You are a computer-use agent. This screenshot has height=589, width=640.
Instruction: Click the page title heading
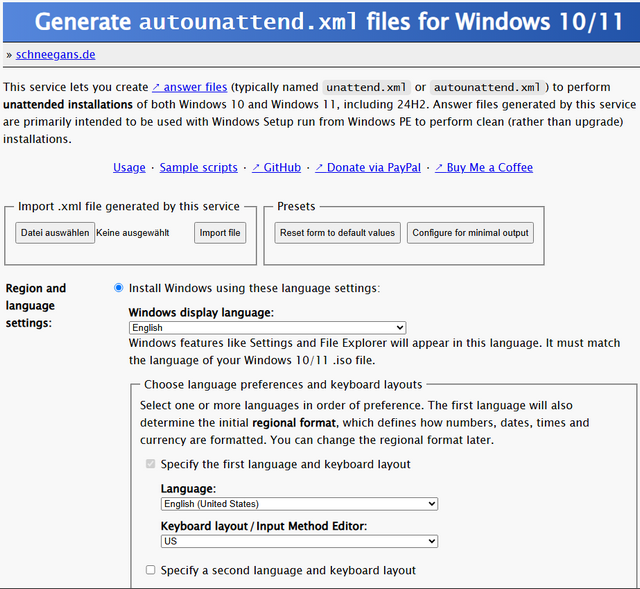tap(329, 22)
